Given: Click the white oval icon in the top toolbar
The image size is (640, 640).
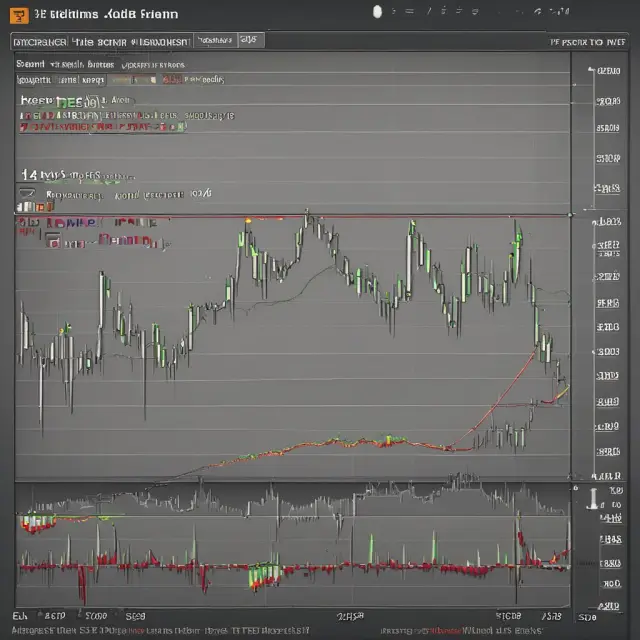Looking at the screenshot, I should click(x=378, y=12).
